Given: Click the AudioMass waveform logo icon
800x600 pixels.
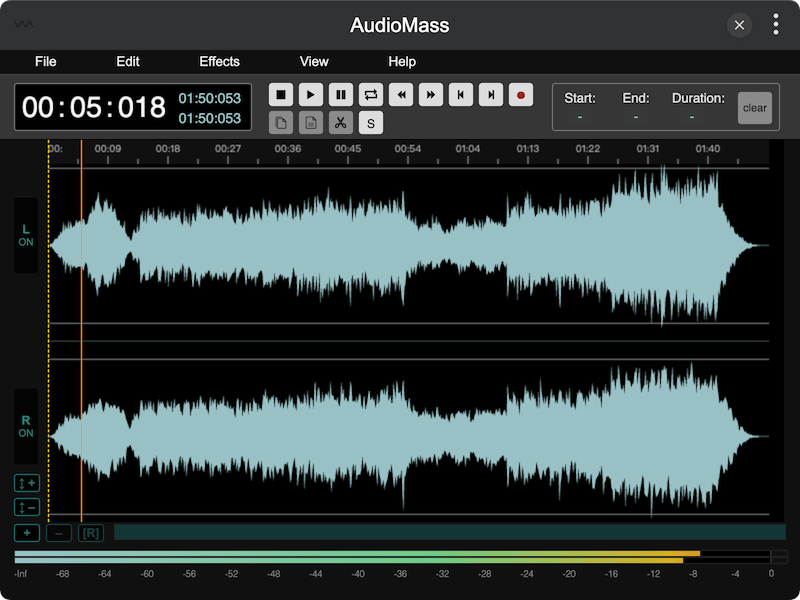Looking at the screenshot, I should 24,24.
